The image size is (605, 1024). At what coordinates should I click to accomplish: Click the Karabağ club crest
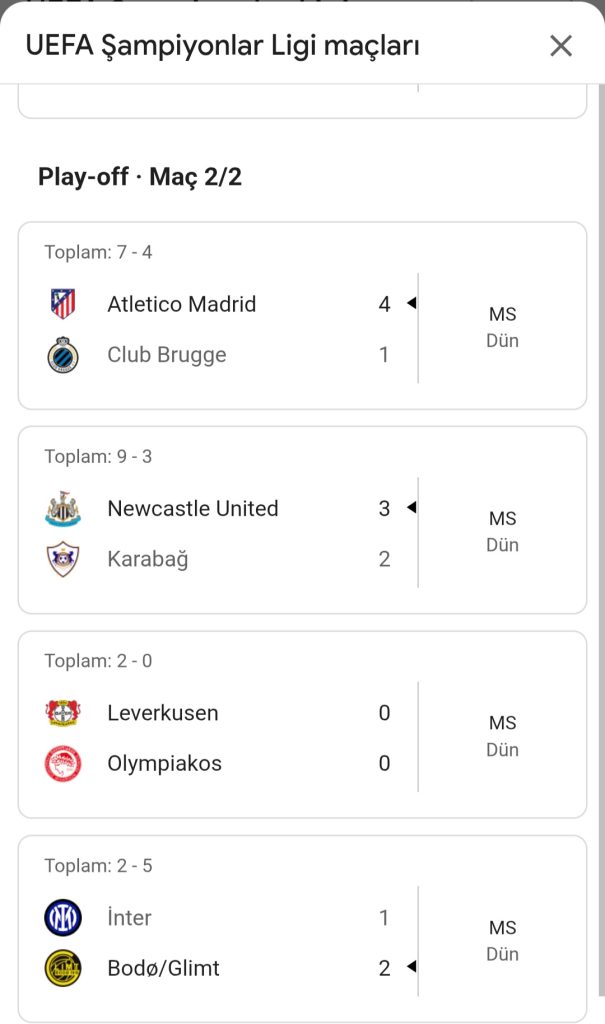click(x=63, y=559)
